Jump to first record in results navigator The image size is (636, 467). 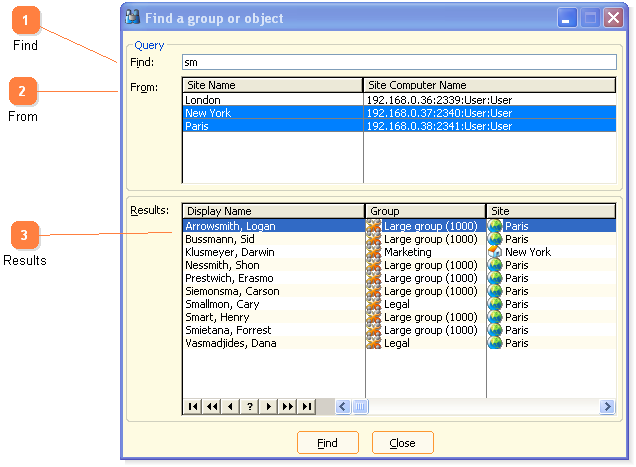coord(193,406)
